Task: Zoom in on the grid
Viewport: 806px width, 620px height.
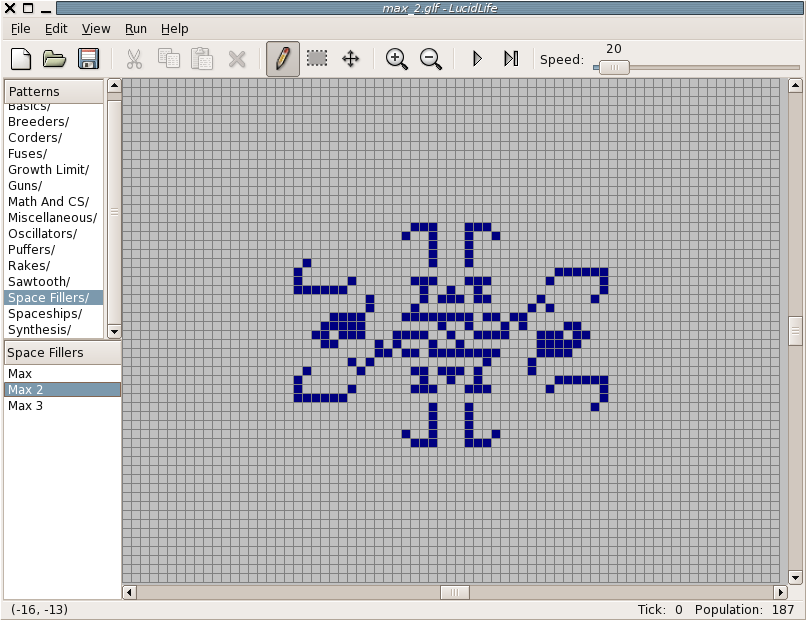Action: pos(397,59)
